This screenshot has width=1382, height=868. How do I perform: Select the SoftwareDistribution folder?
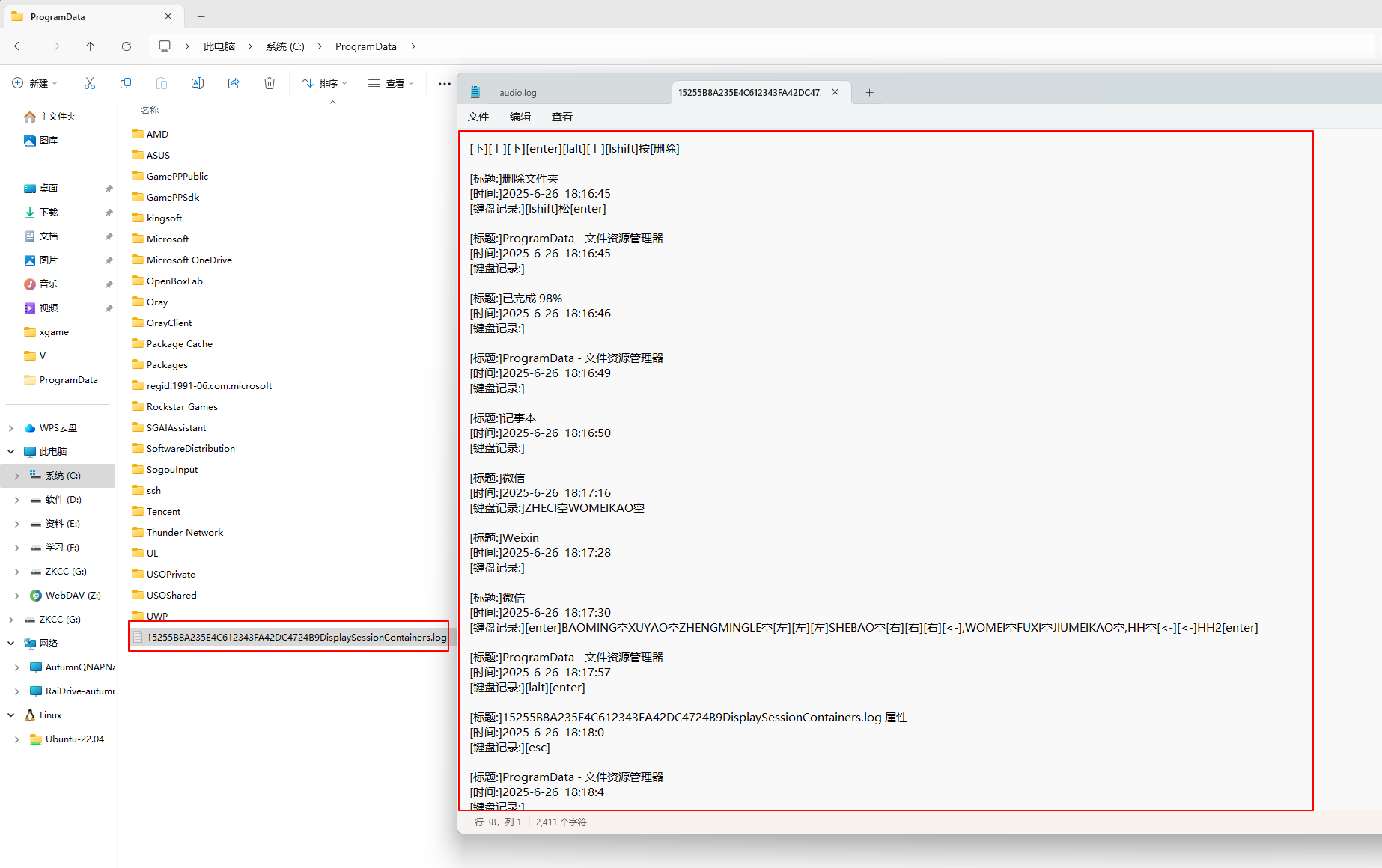[x=183, y=449]
